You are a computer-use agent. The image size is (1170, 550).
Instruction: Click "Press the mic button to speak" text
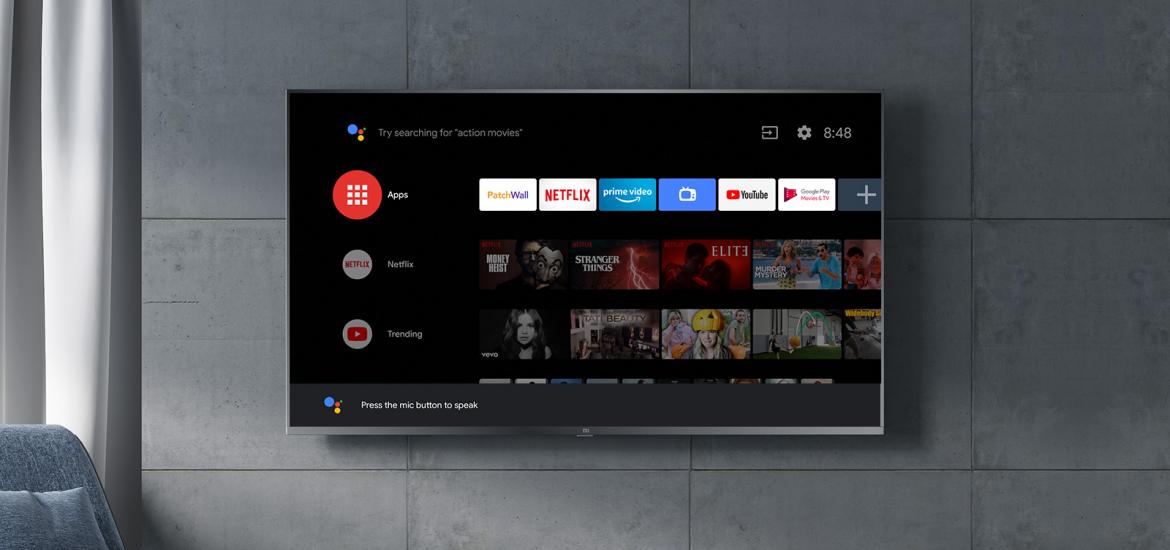tap(419, 405)
